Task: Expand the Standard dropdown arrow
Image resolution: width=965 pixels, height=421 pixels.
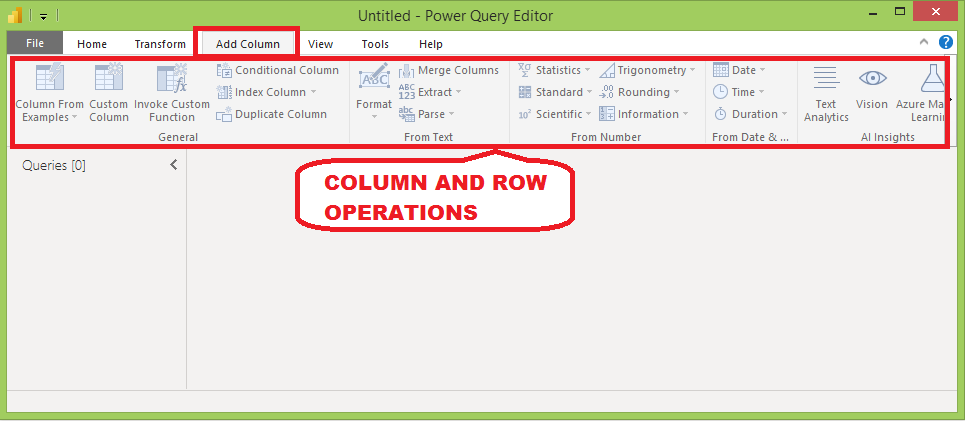Action: click(x=589, y=92)
